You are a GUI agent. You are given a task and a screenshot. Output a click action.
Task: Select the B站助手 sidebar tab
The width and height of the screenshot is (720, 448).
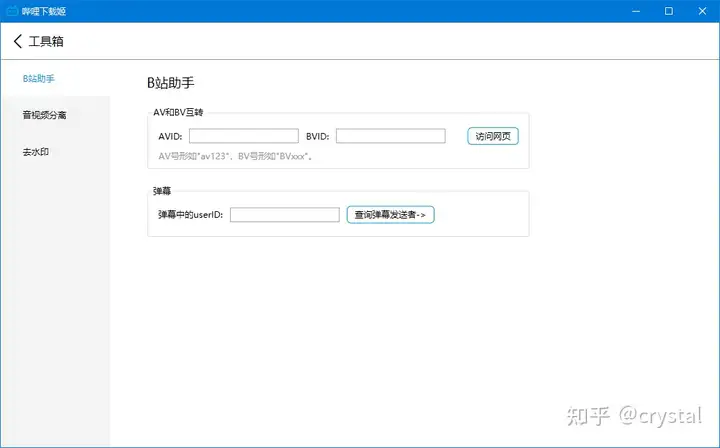55,78
